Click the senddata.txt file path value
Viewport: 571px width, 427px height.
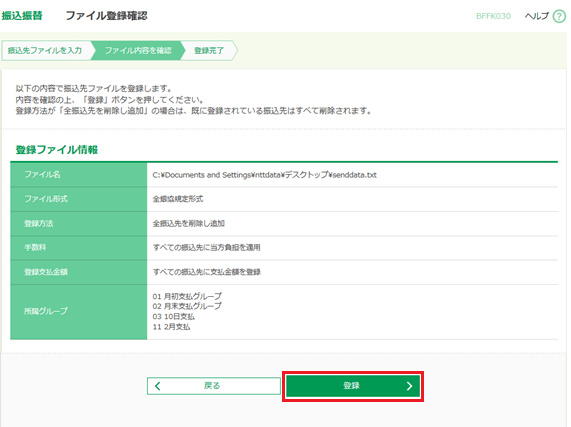[x=264, y=175]
